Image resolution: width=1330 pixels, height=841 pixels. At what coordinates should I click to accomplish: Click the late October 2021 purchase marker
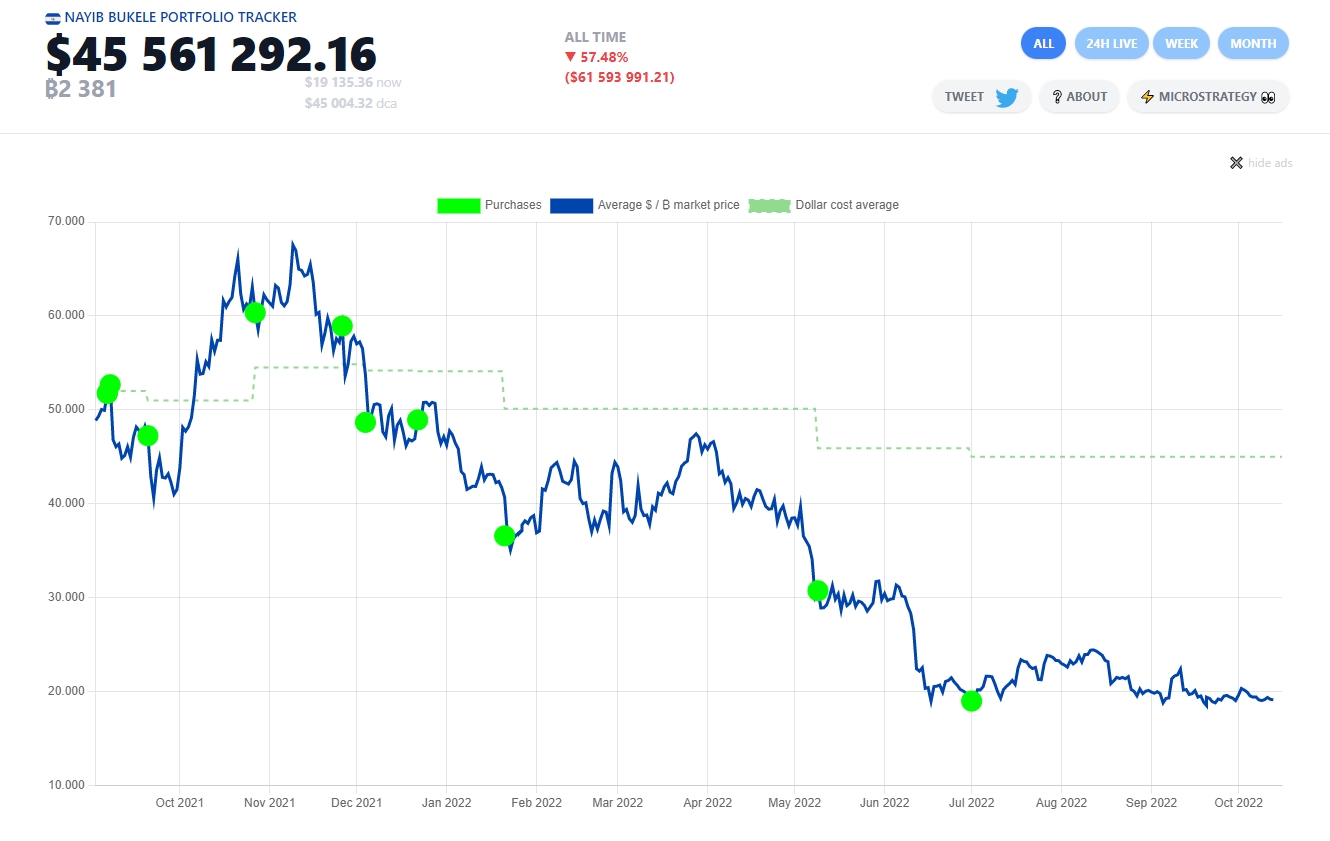(x=255, y=313)
